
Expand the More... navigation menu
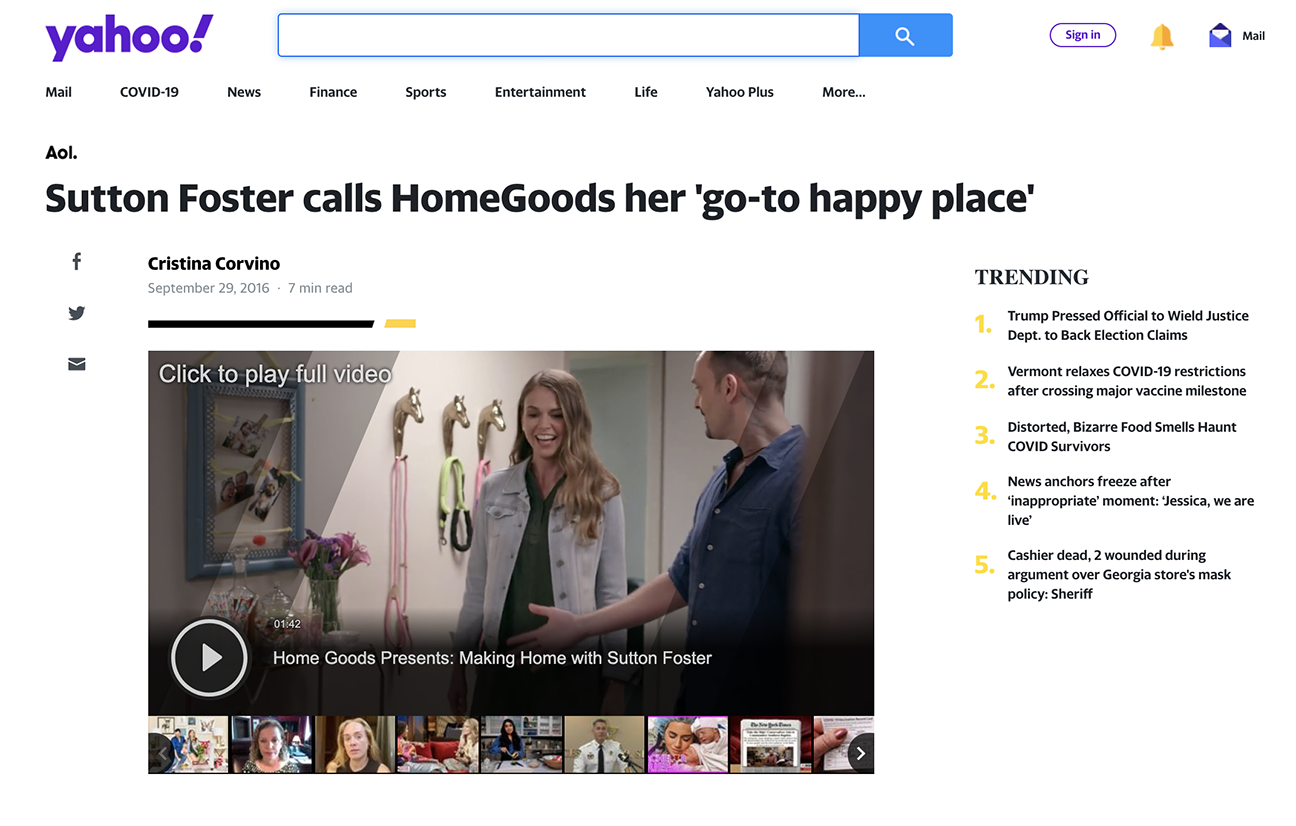(x=844, y=92)
